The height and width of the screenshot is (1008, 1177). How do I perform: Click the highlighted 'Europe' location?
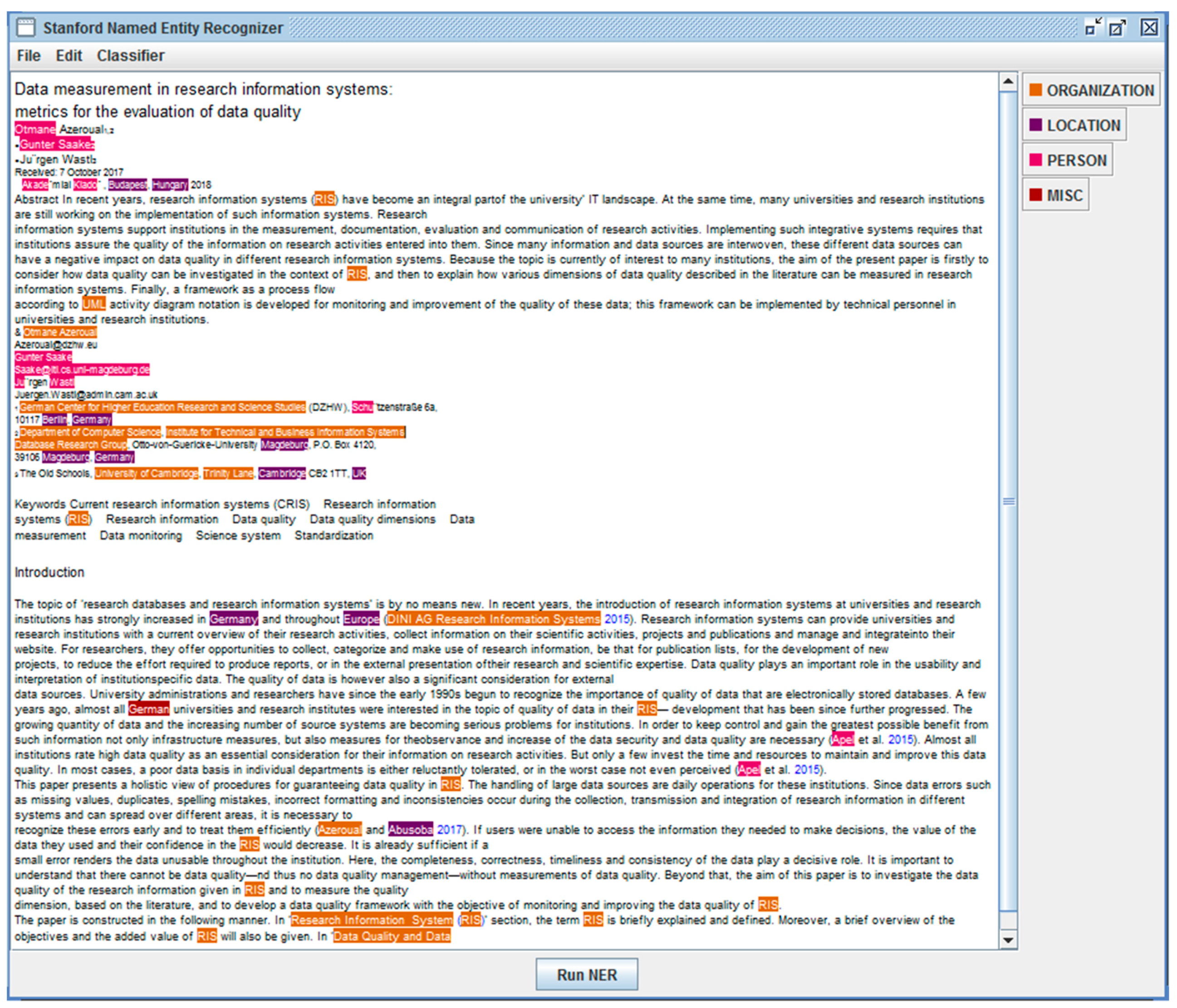point(361,619)
